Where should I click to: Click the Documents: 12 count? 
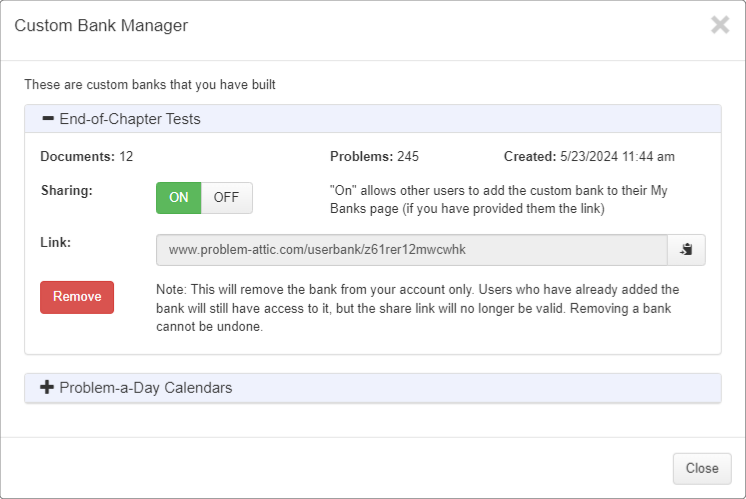point(87,157)
